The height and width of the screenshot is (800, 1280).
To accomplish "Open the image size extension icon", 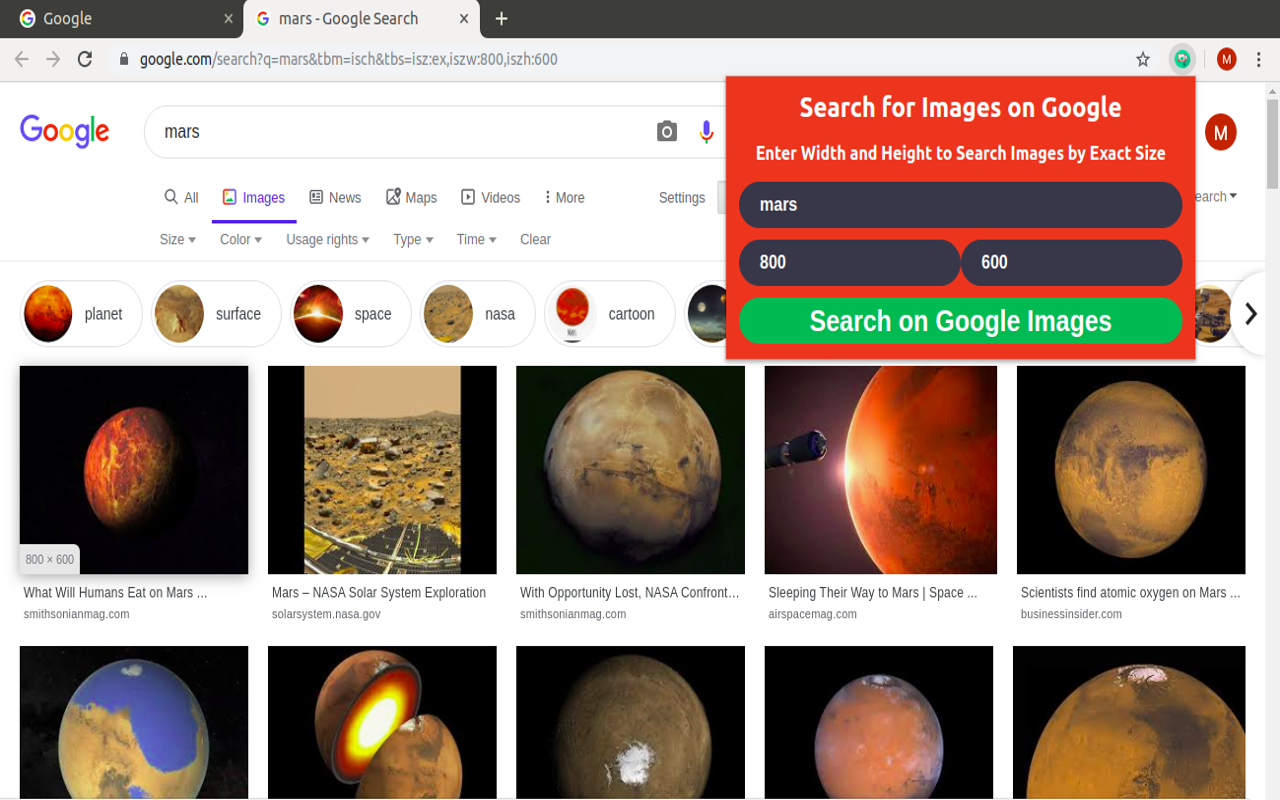I will (1183, 60).
